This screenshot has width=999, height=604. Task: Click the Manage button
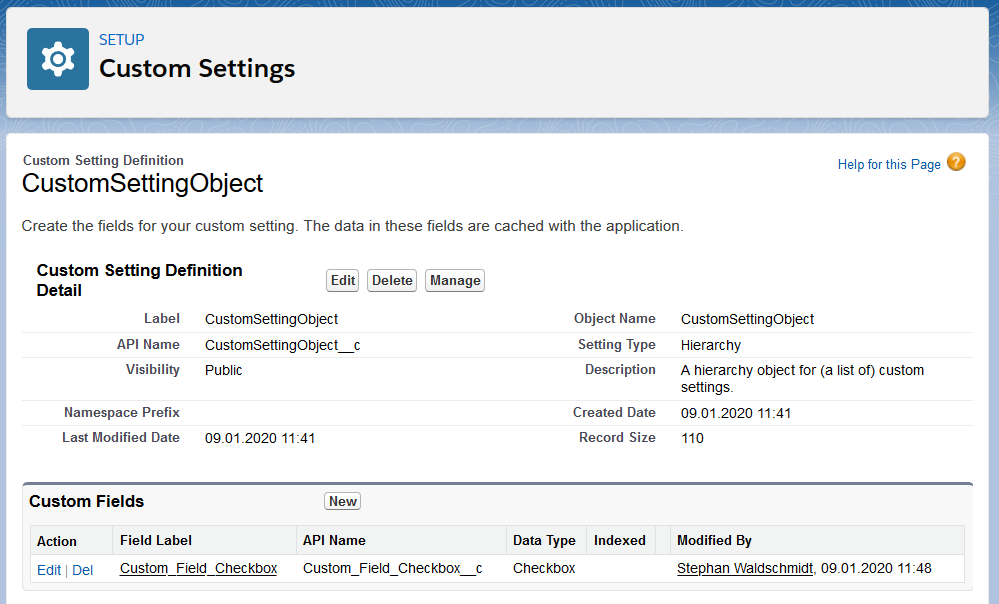point(455,280)
